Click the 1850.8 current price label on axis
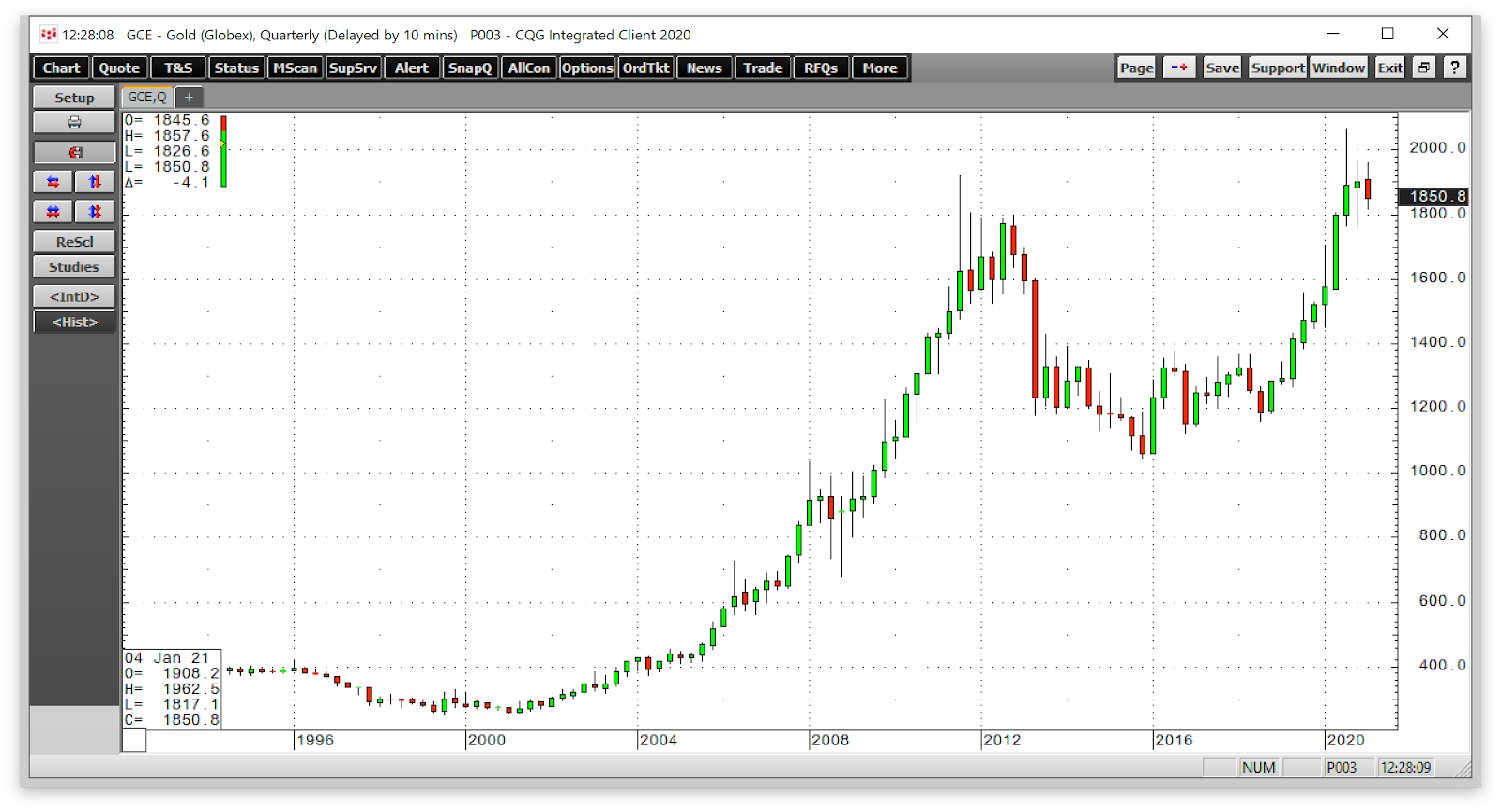Image resolution: width=1501 pixels, height=812 pixels. [x=1433, y=196]
